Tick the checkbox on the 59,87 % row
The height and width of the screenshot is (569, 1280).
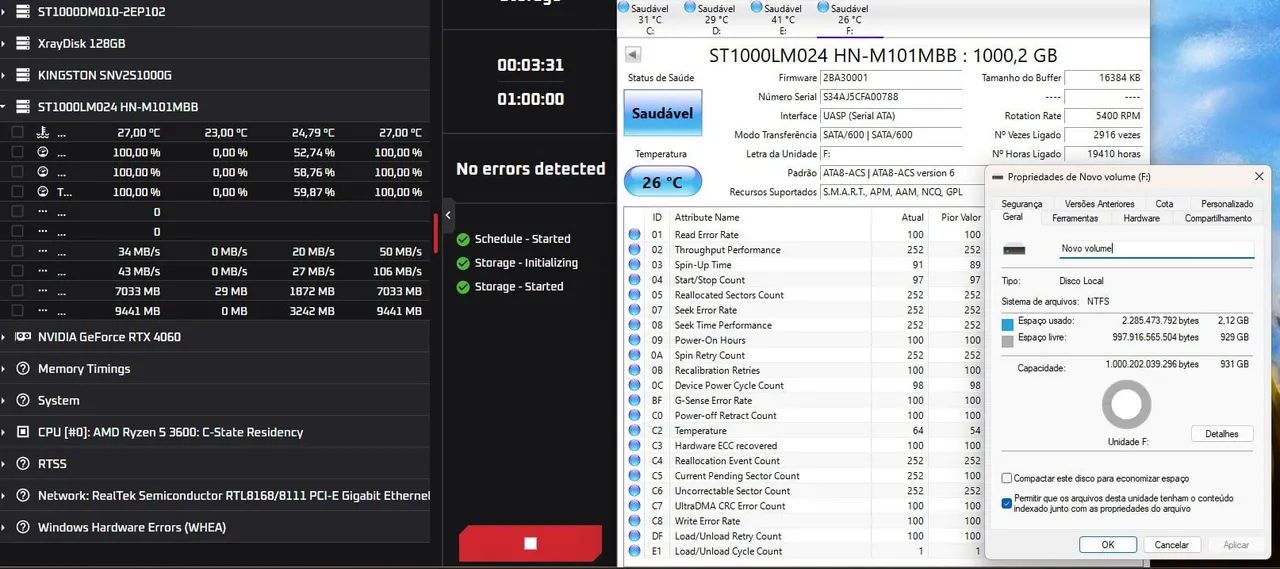click(x=17, y=192)
